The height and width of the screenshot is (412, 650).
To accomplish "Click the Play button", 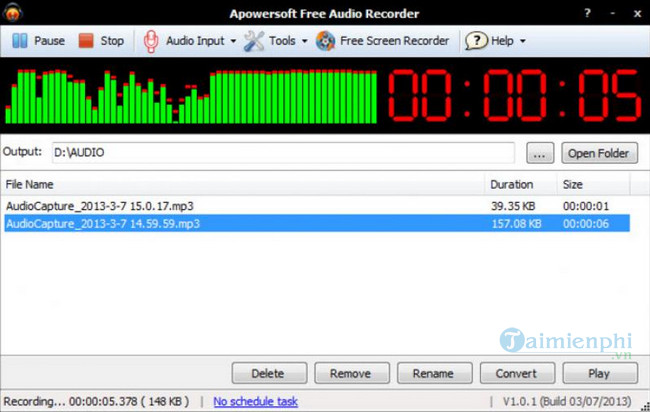I will pos(600,373).
